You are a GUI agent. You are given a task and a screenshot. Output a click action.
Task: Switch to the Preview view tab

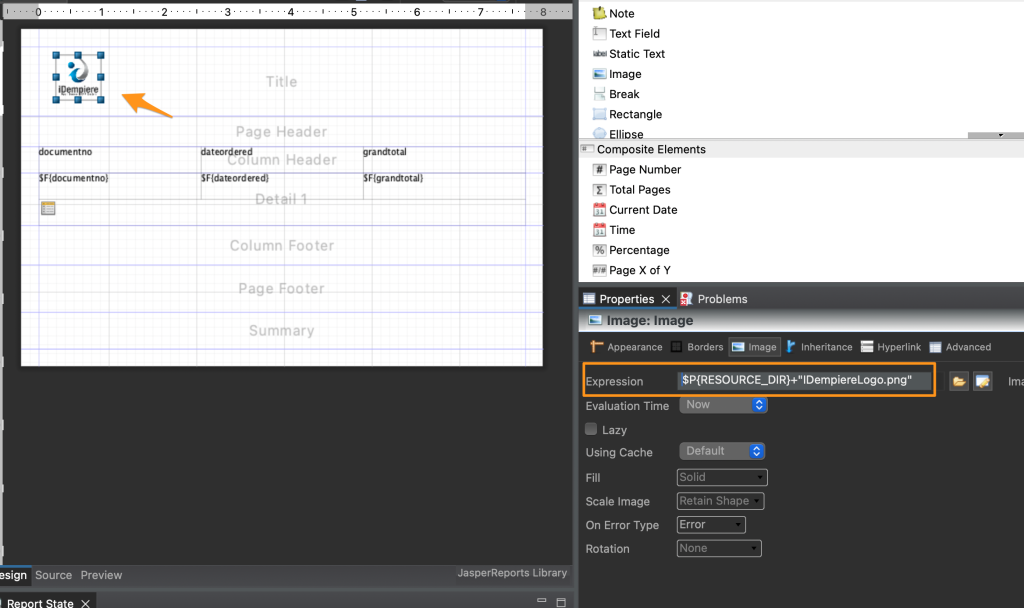point(101,575)
